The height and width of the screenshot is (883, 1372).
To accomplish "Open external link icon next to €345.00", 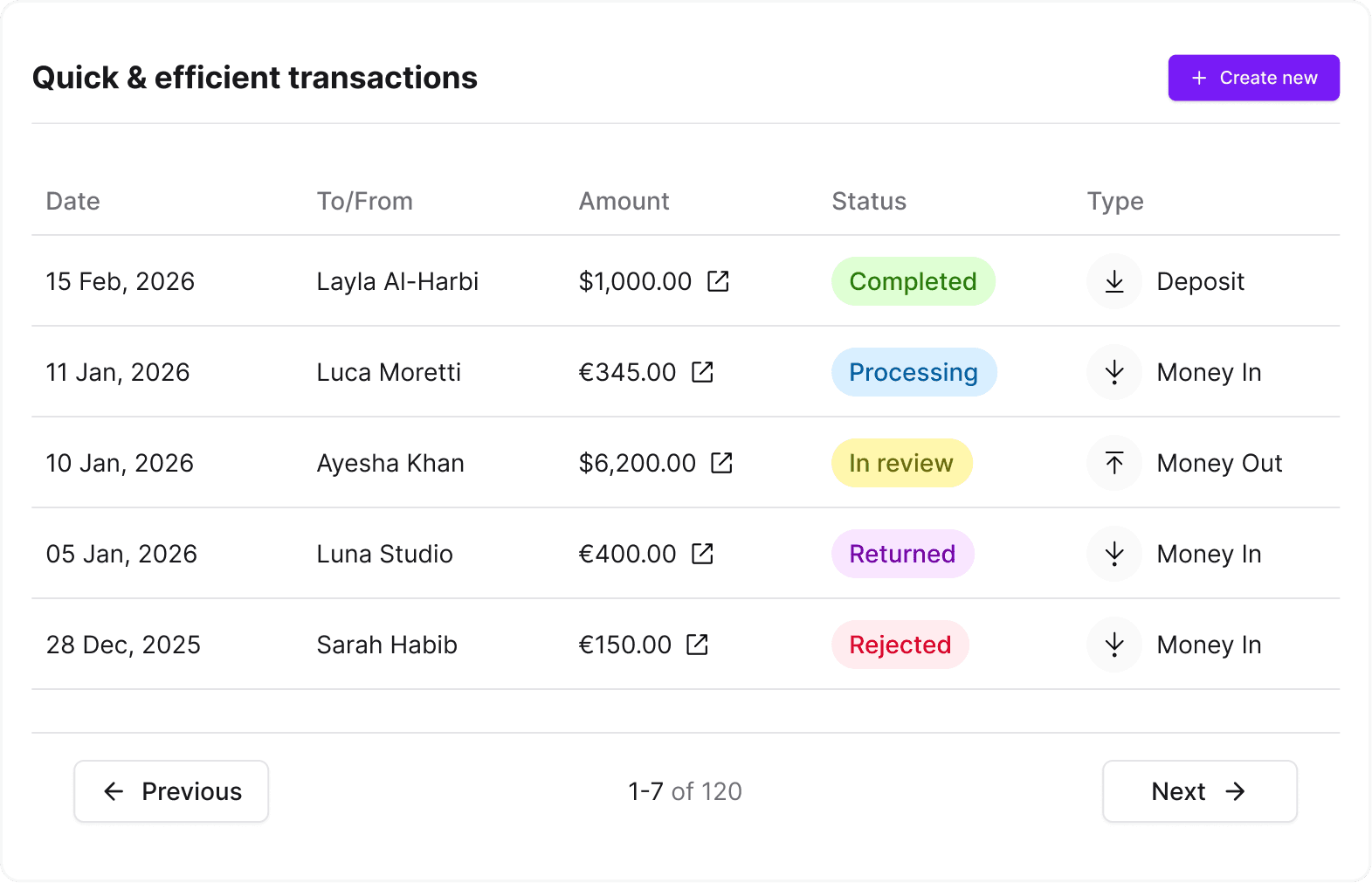I will (702, 372).
